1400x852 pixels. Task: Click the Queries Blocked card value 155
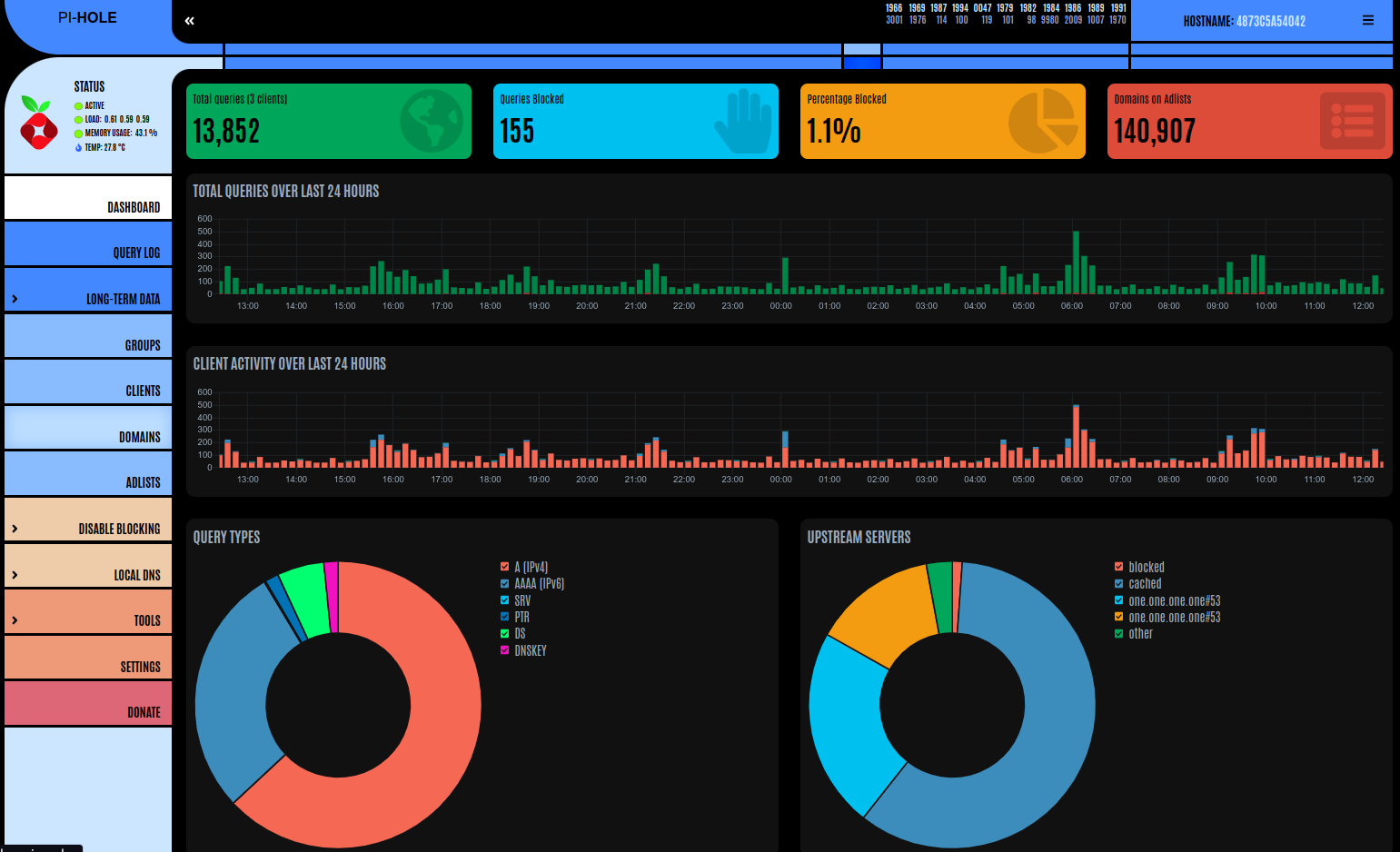(517, 131)
